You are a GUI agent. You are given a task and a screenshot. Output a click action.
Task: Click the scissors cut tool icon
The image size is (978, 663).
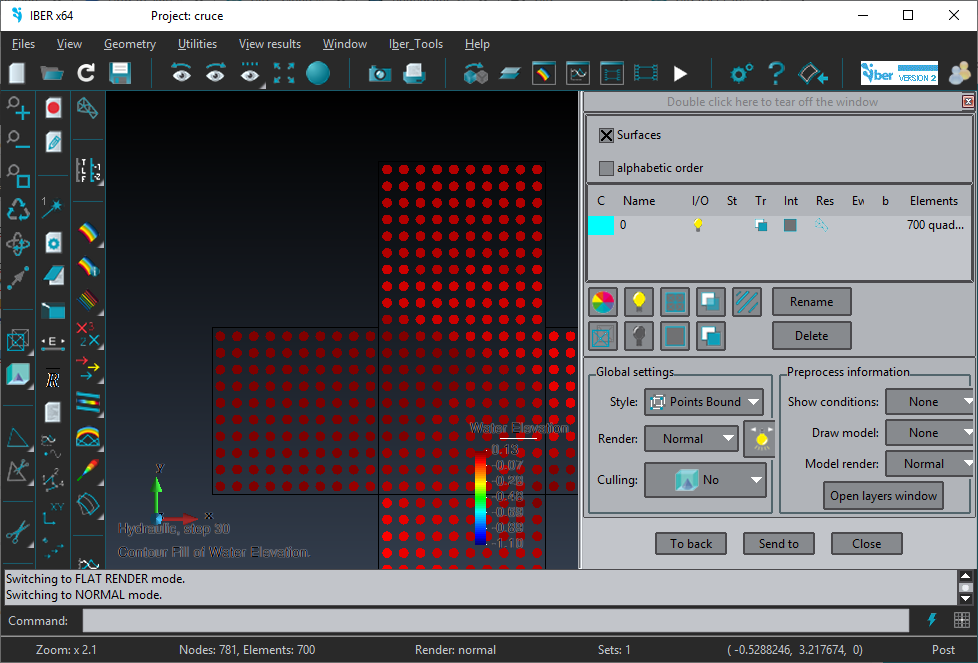coord(18,532)
